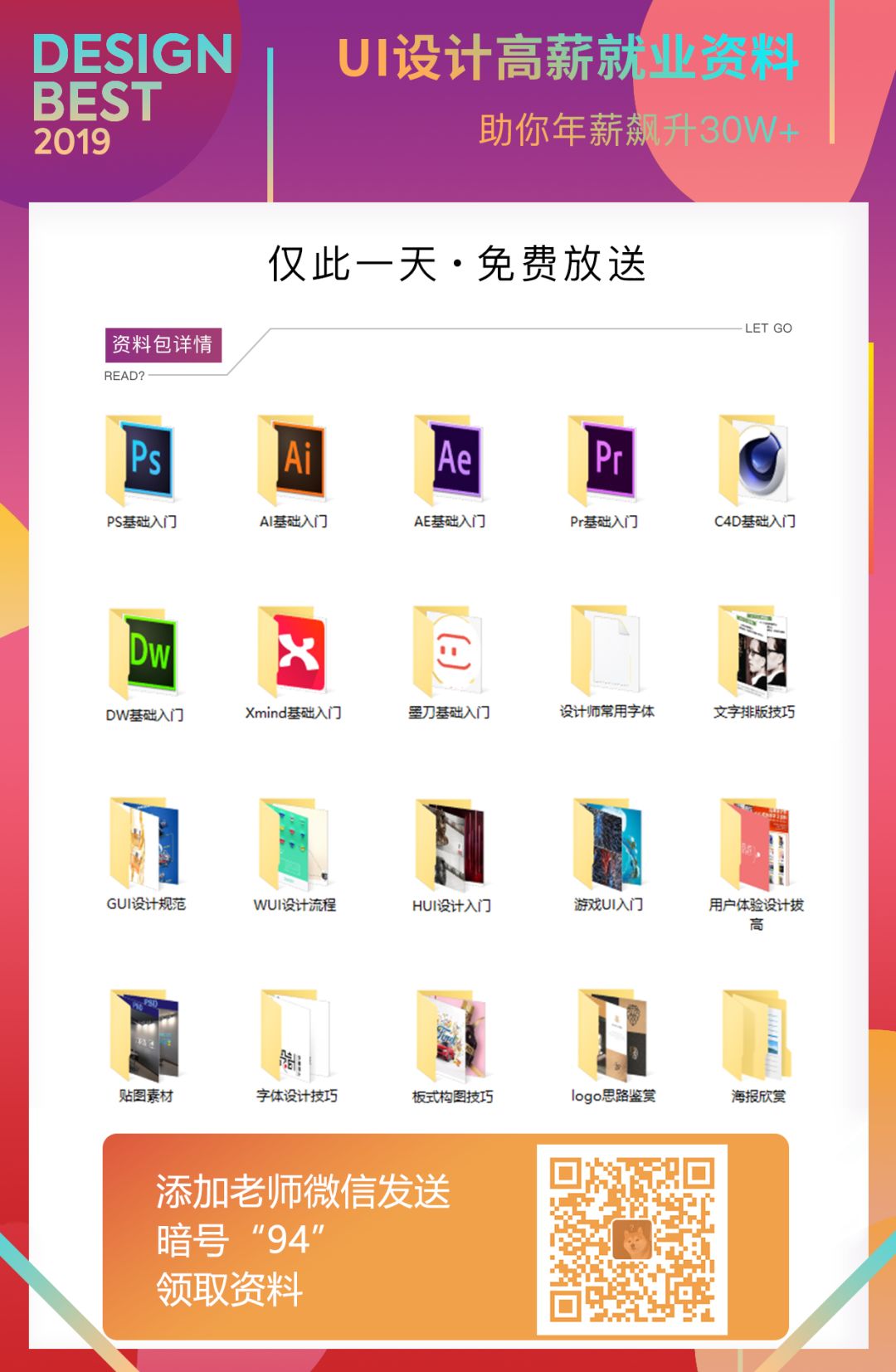The image size is (896, 1372).
Task: Open the GUI设计规范 folder icon
Action: coord(144,843)
